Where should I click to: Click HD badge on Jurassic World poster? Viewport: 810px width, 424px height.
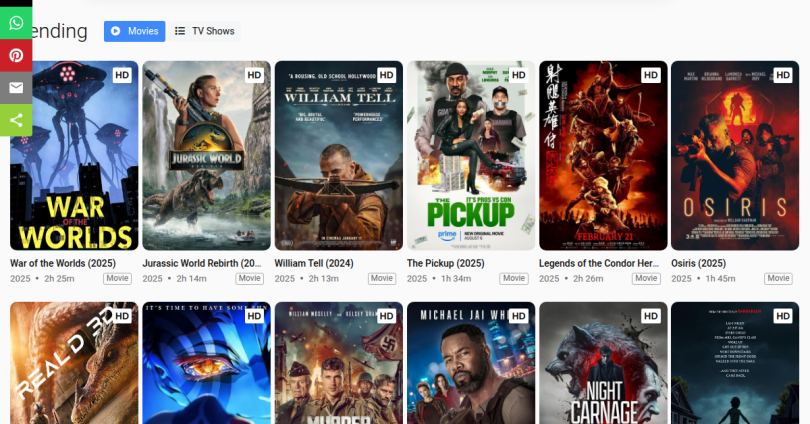(254, 75)
